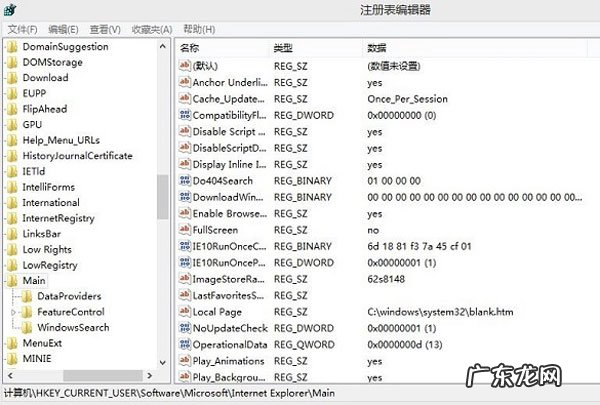Click the string icon of Local Page value
600x405 pixels.
tap(185, 312)
